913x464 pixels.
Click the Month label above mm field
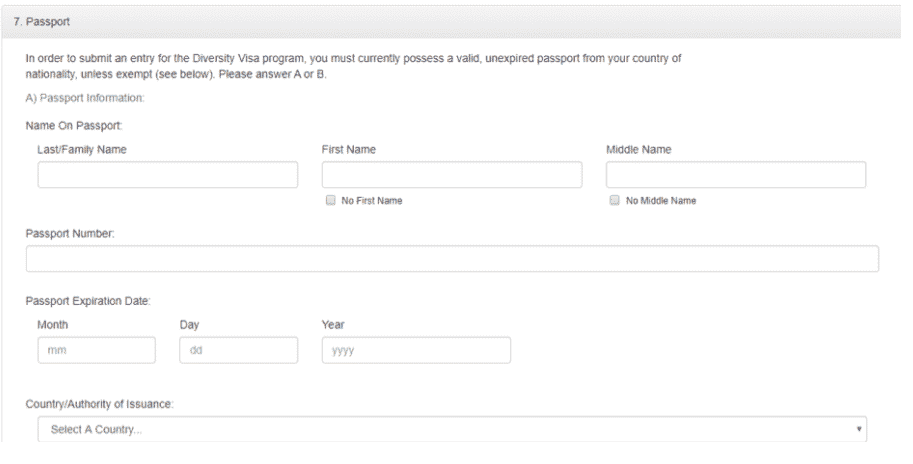point(53,324)
